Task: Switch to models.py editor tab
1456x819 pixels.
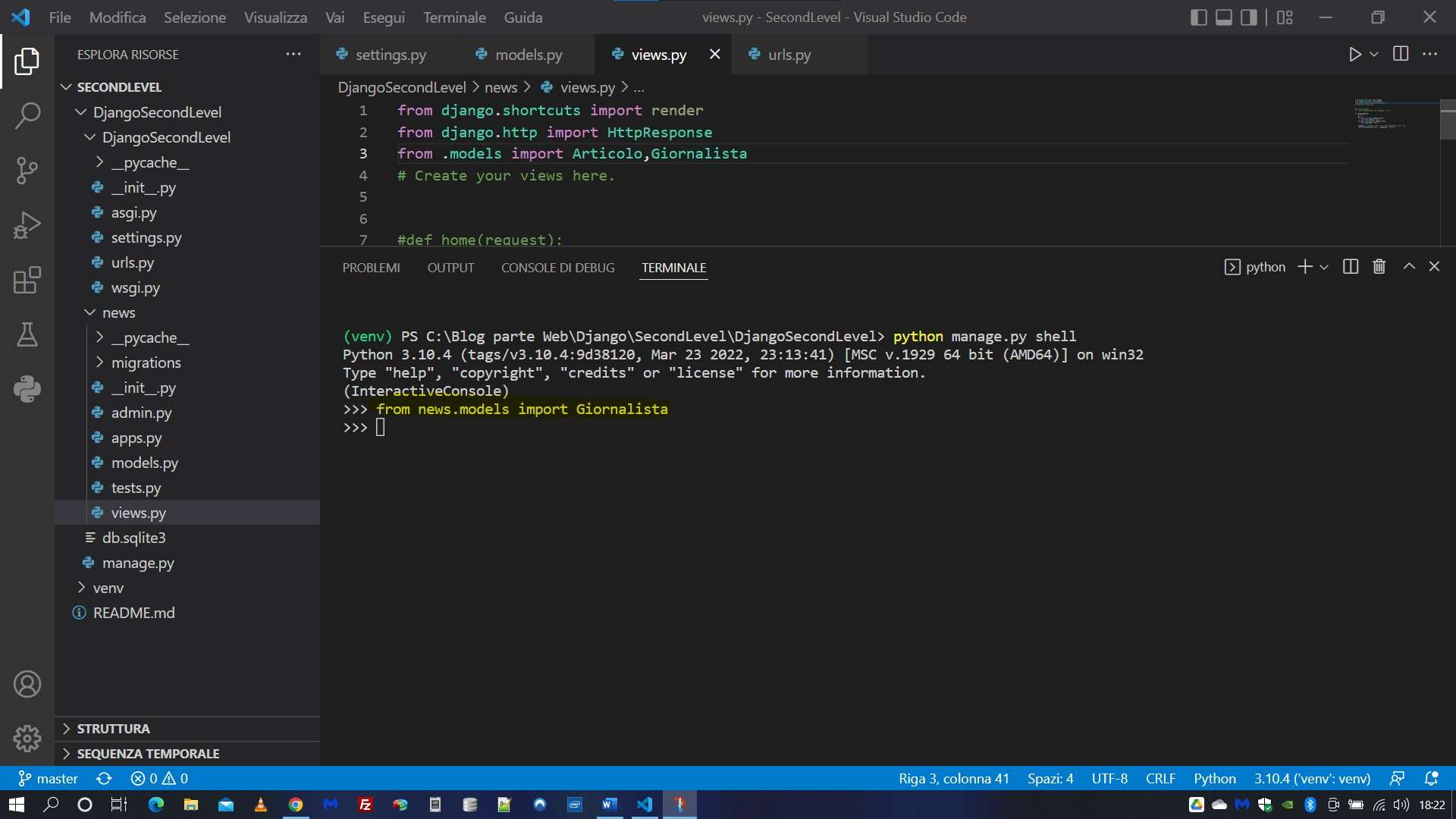Action: (529, 55)
